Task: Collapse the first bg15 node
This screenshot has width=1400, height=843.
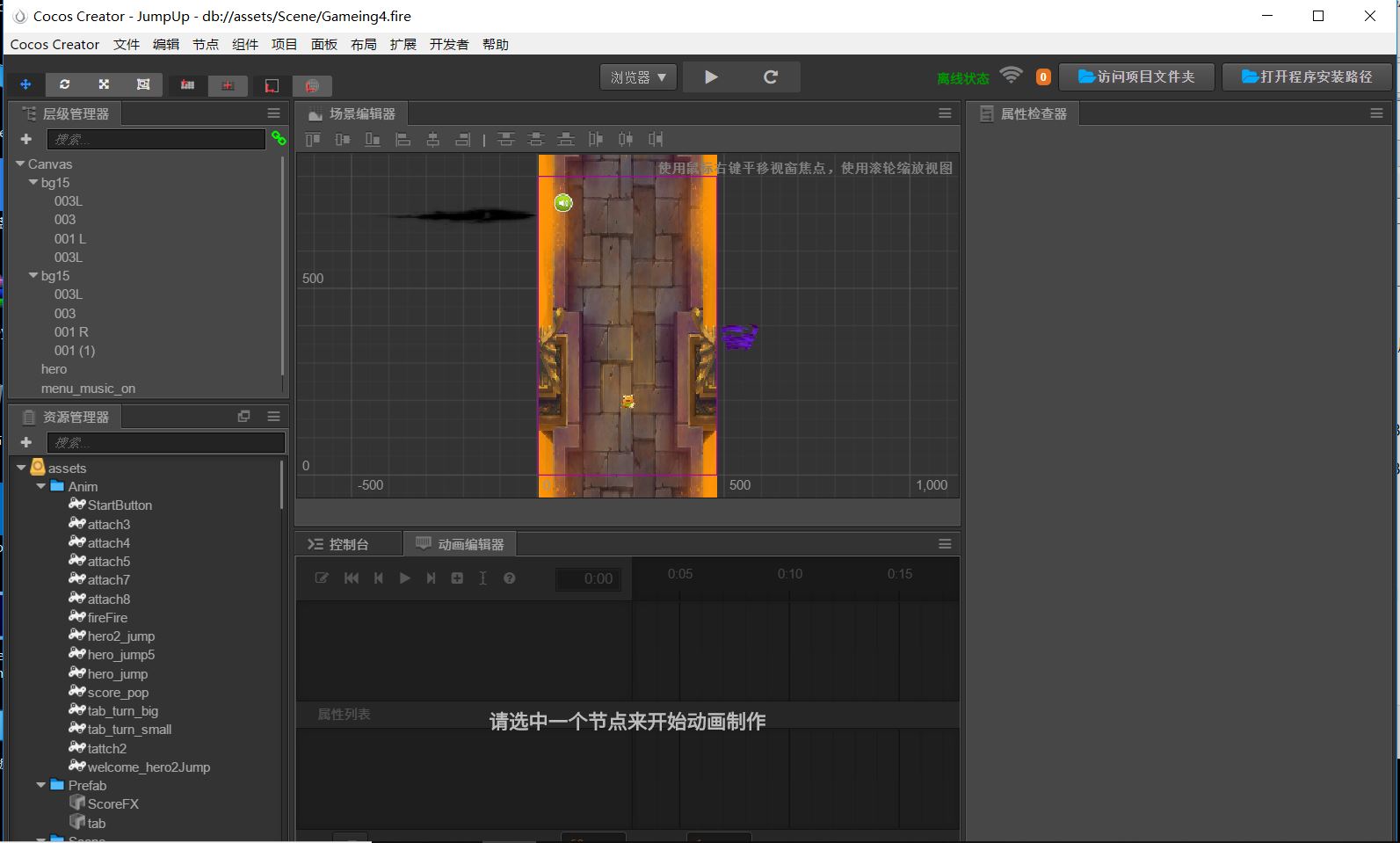Action: point(33,182)
